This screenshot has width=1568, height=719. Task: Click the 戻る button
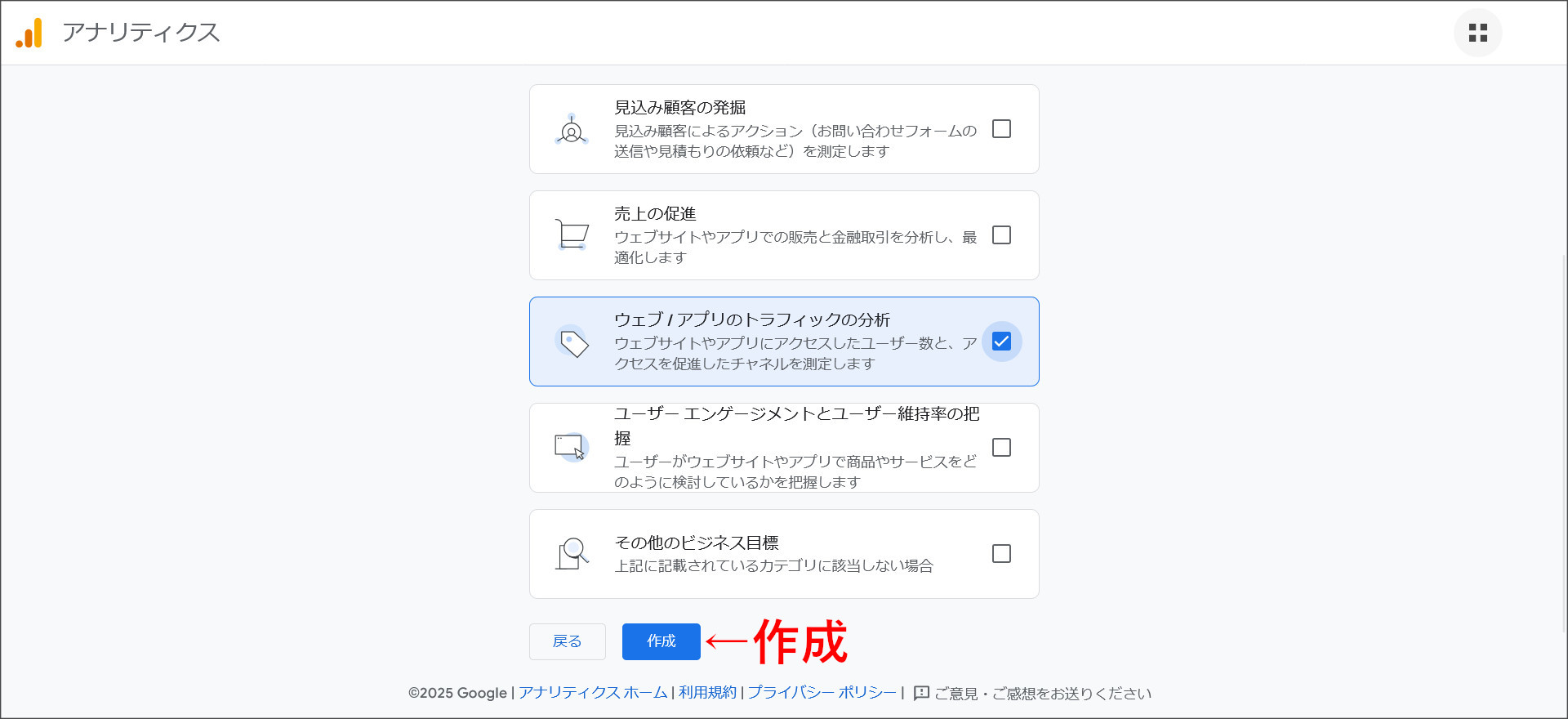(568, 641)
